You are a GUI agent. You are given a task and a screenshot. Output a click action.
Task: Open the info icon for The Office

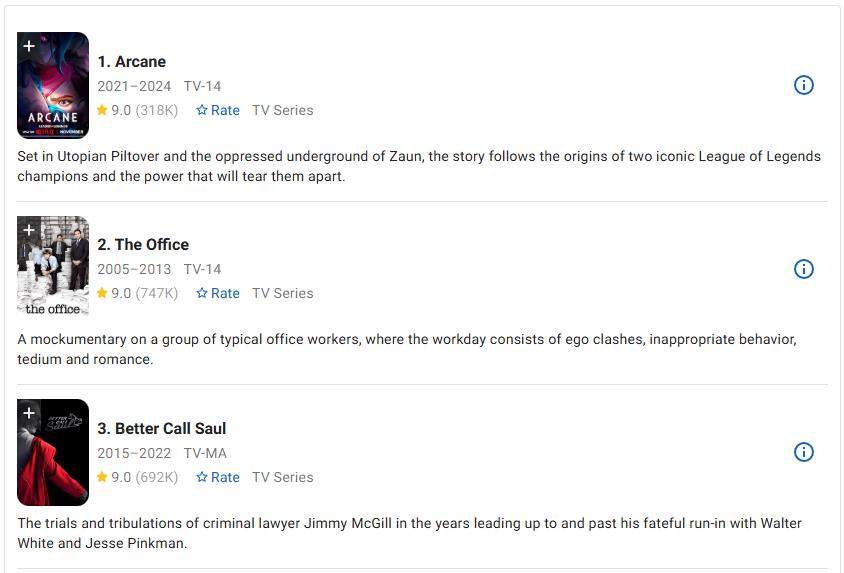pyautogui.click(x=803, y=269)
